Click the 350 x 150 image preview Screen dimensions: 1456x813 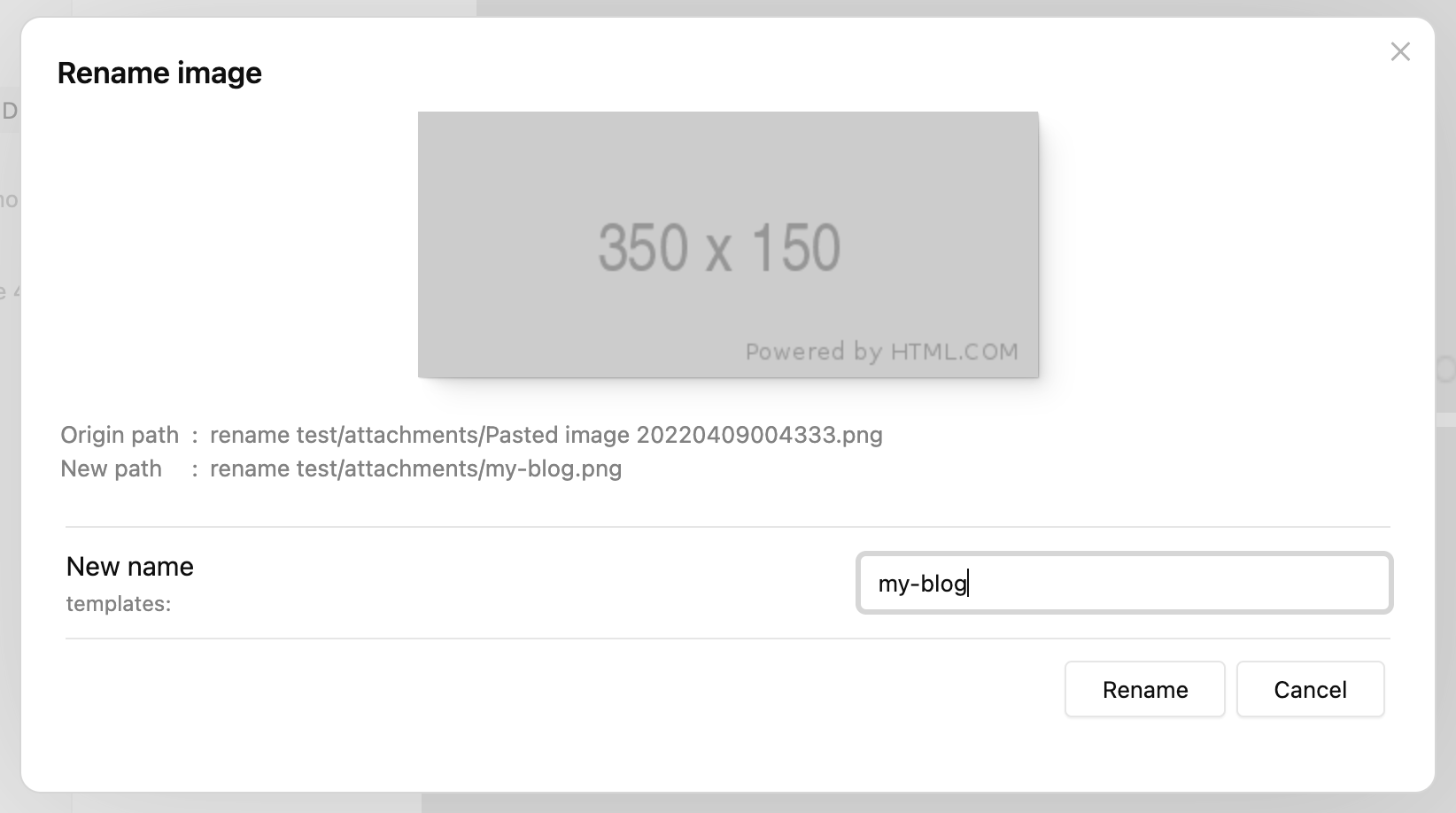tap(728, 244)
